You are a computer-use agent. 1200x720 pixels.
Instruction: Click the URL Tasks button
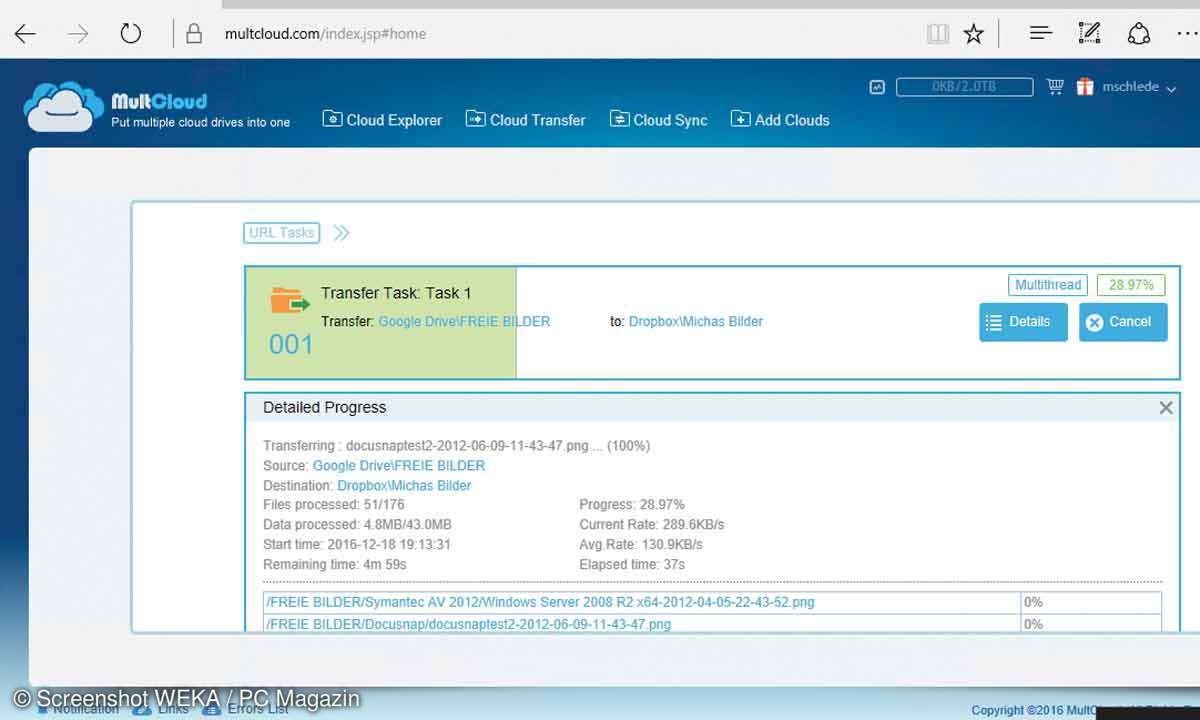(x=281, y=233)
